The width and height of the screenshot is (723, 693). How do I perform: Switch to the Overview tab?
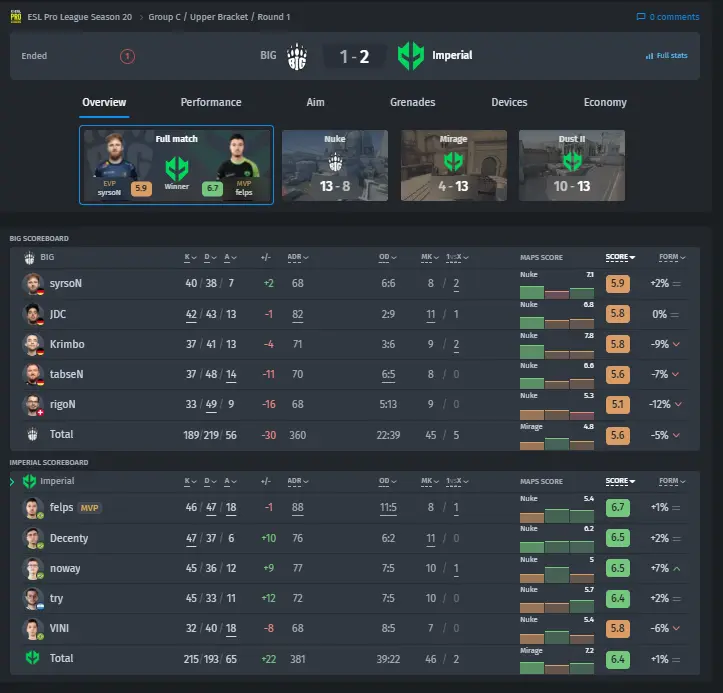coord(104,102)
